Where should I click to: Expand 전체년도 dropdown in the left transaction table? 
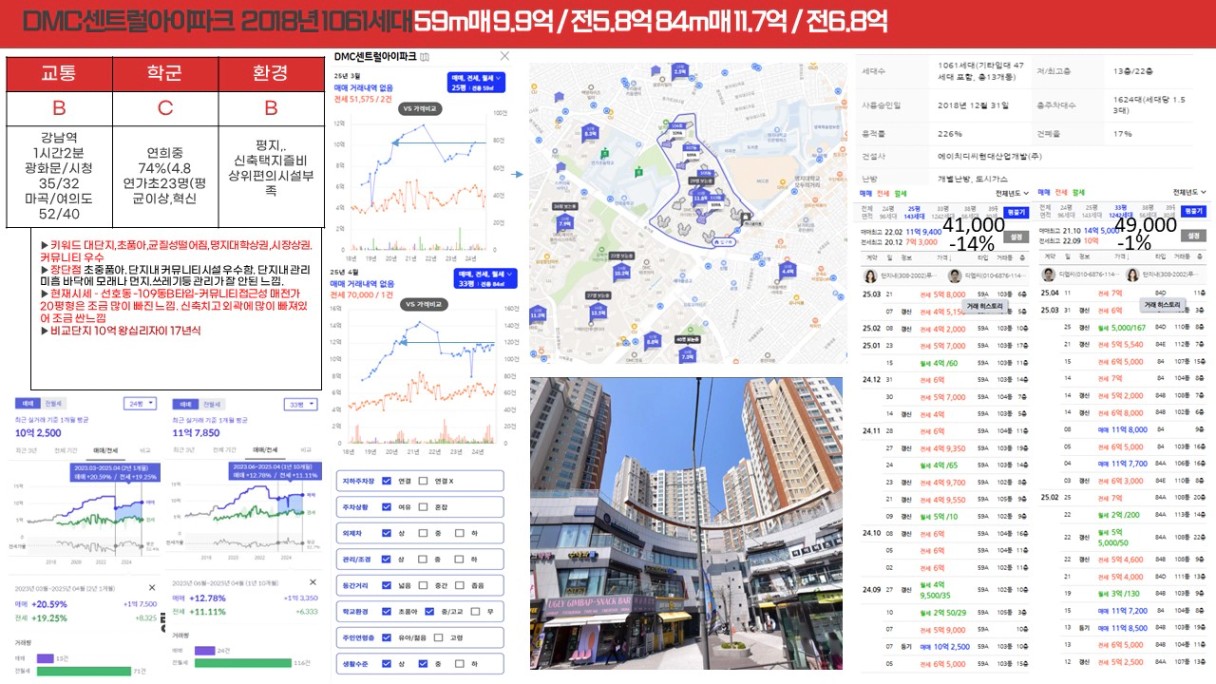(x=1011, y=191)
